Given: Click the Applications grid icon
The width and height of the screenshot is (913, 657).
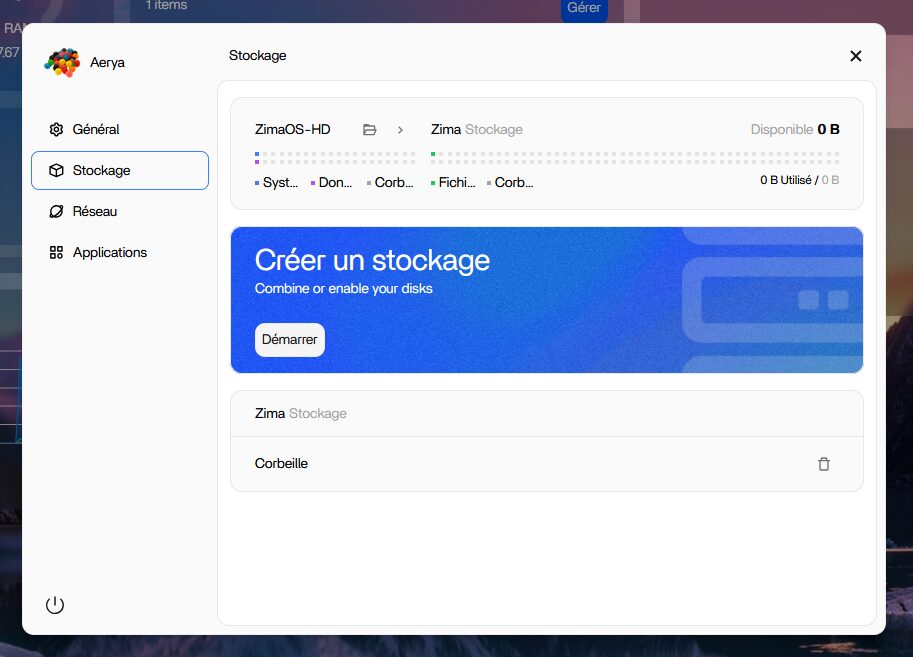Looking at the screenshot, I should 56,252.
